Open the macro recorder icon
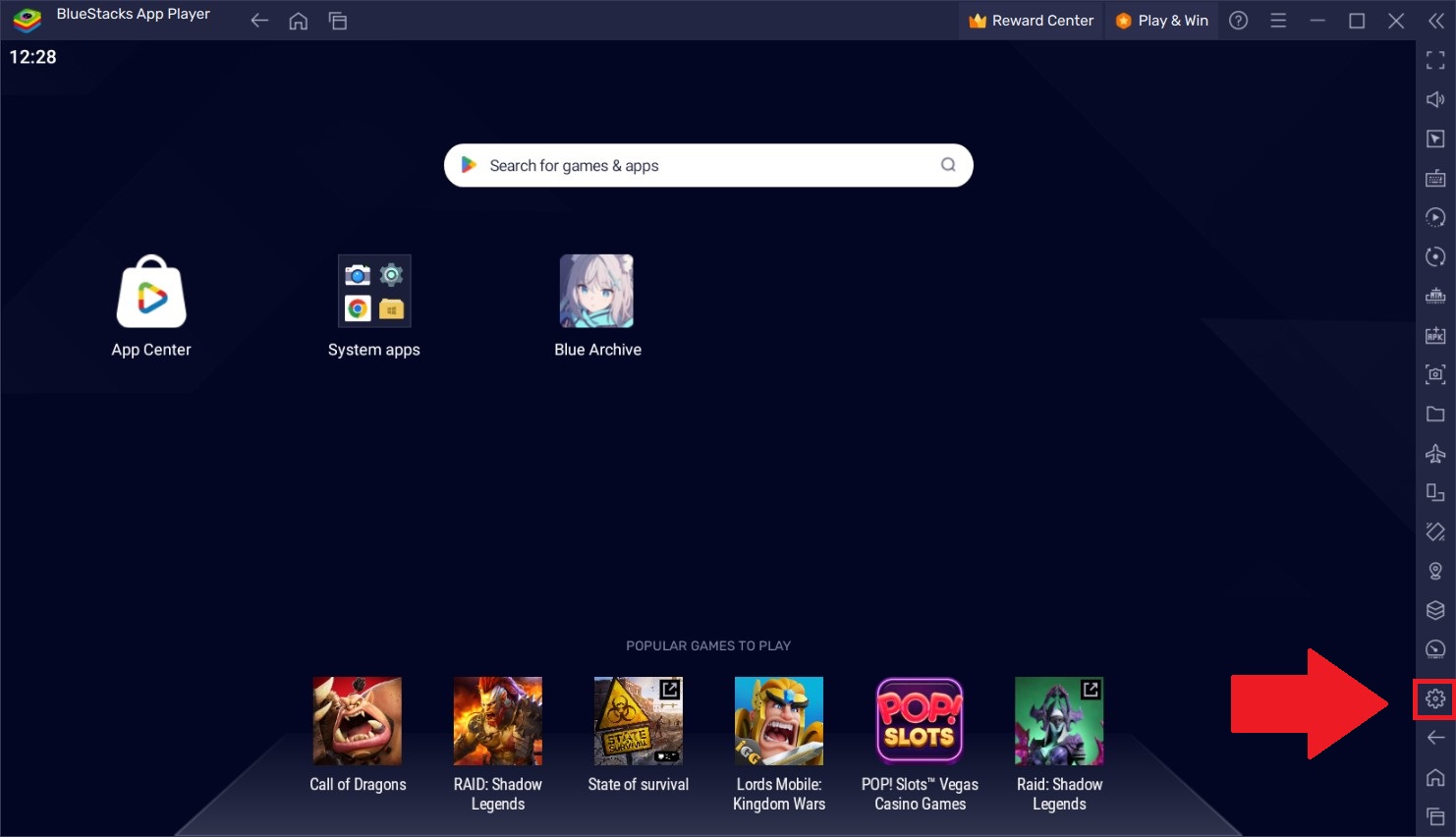1456x837 pixels. [x=1435, y=217]
